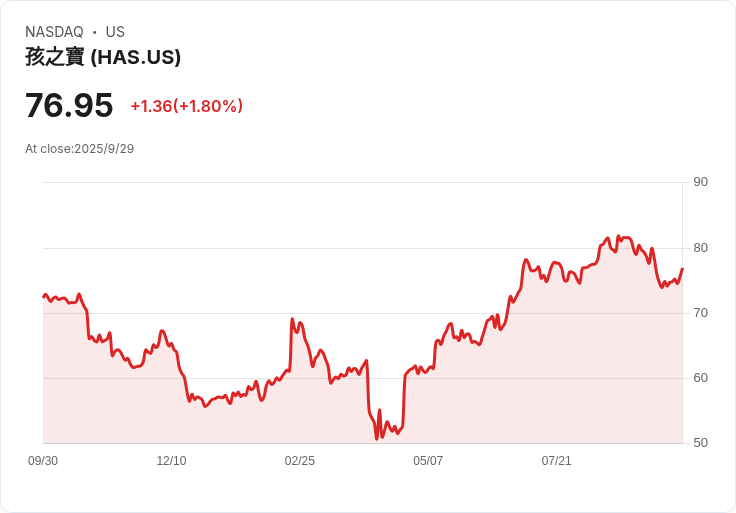The width and height of the screenshot is (736, 513).
Task: Click the 12/10 date axis label
Action: point(171,461)
